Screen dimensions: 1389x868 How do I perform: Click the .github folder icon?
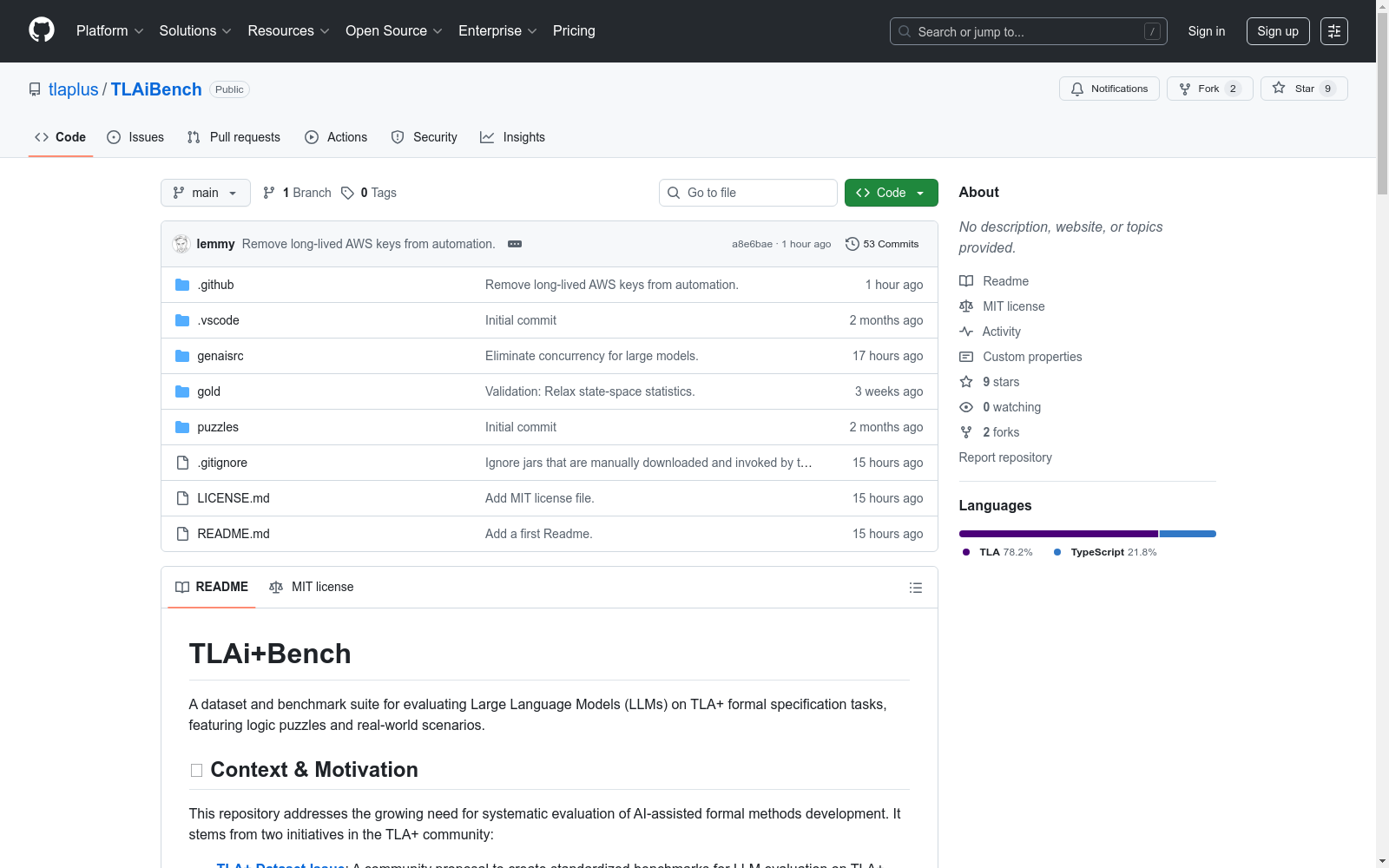pos(182,285)
